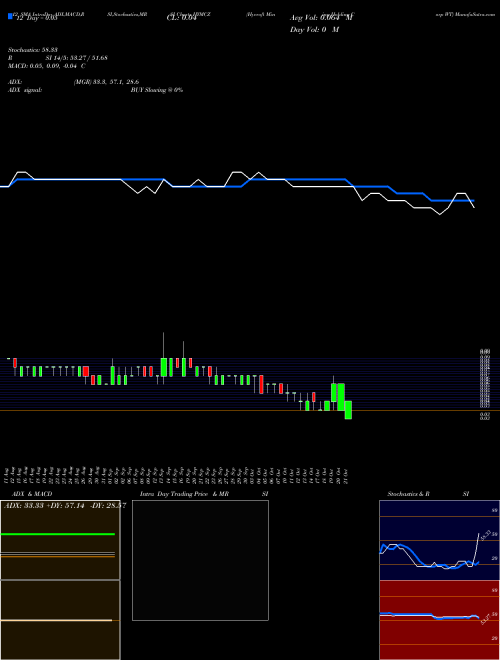
Task: Click the 'Day Vol: 0 M' text
Action: 314,30
